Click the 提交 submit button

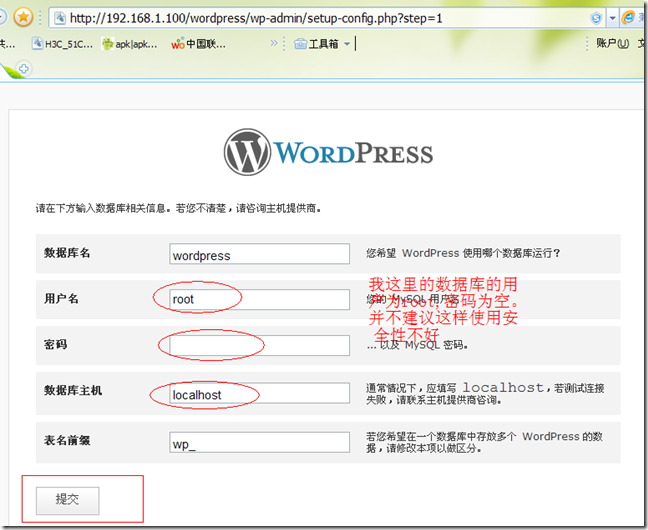(x=67, y=501)
